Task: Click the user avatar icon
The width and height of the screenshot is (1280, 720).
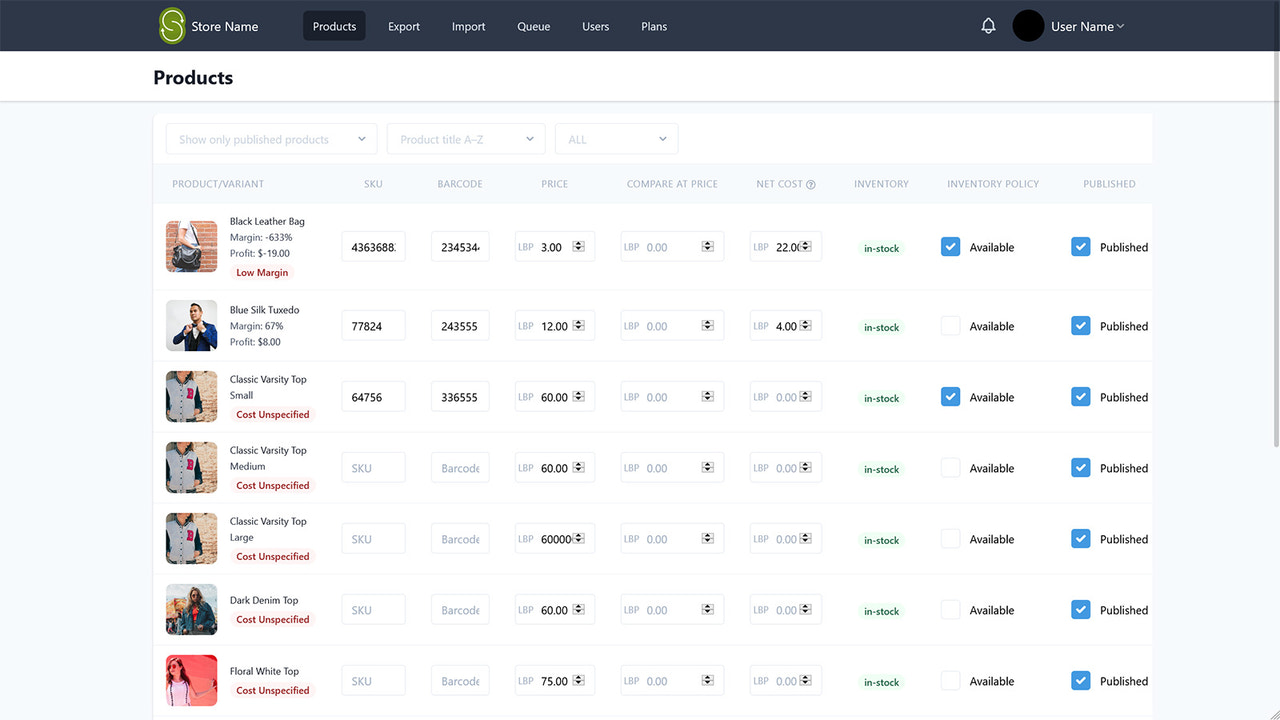Action: point(1027,25)
